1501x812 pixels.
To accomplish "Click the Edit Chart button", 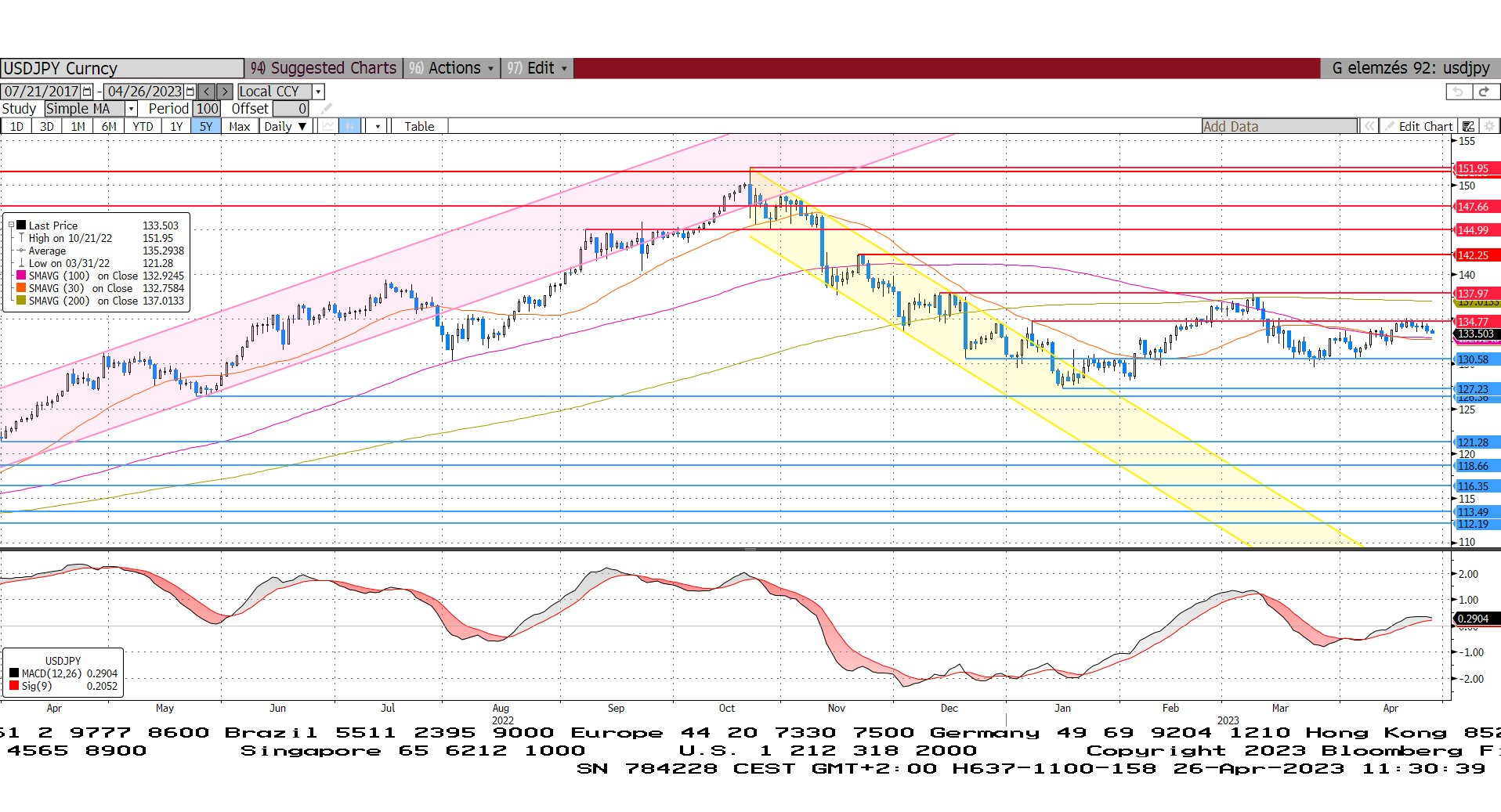I will (x=1419, y=126).
